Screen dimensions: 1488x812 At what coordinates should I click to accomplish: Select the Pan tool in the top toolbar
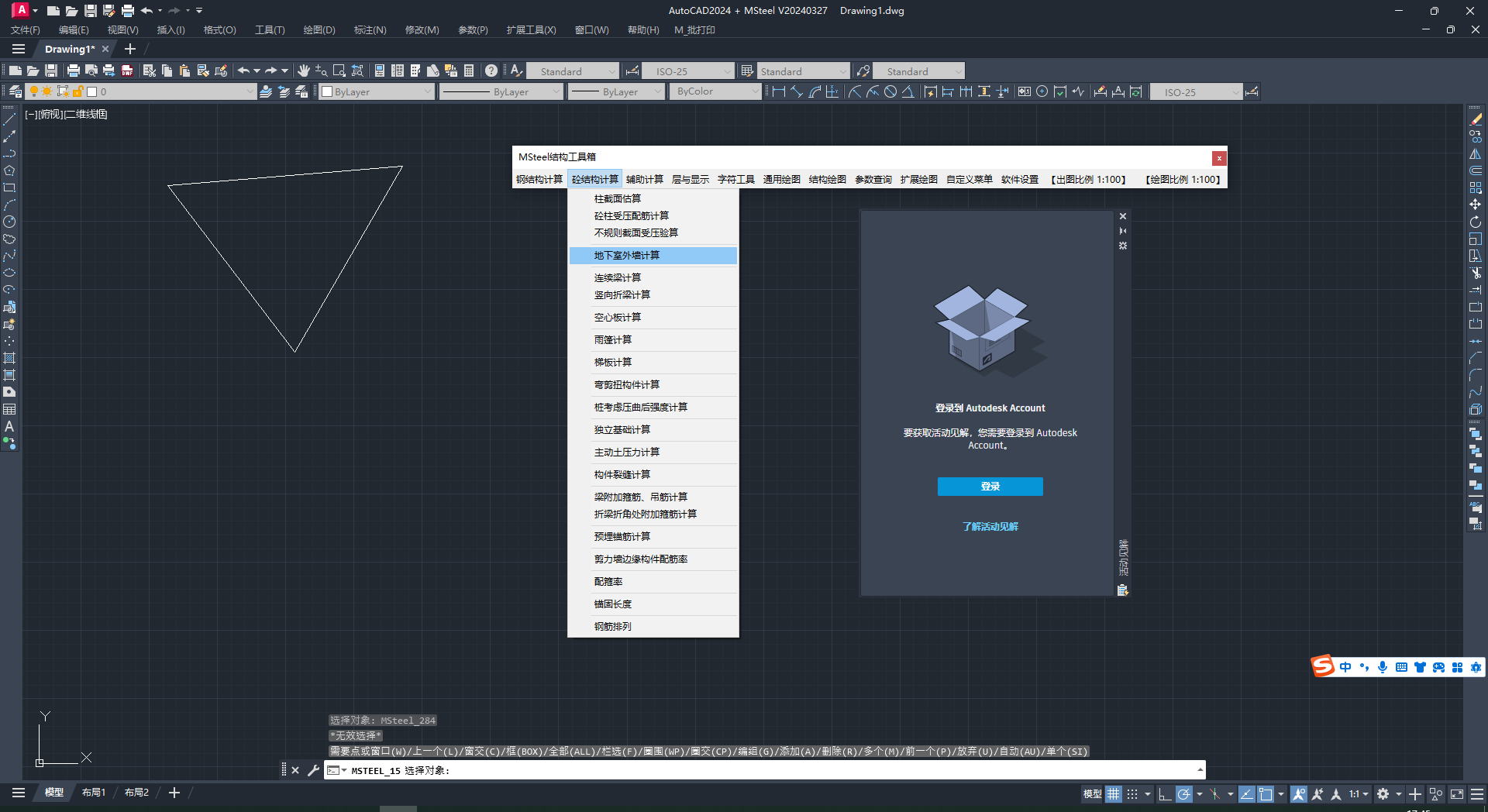point(303,71)
